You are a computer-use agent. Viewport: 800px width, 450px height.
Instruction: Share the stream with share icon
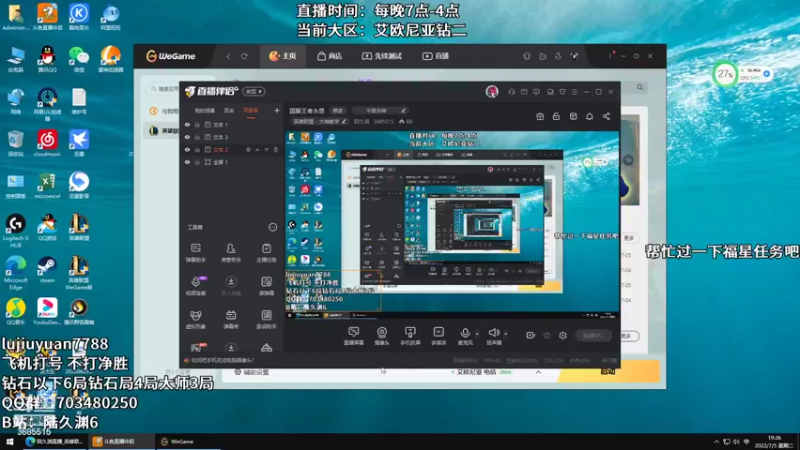[606, 116]
